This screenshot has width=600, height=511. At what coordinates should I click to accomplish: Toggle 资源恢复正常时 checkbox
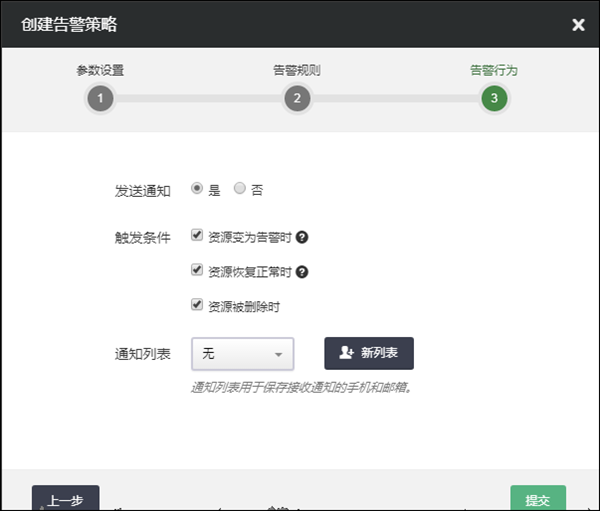click(x=197, y=271)
